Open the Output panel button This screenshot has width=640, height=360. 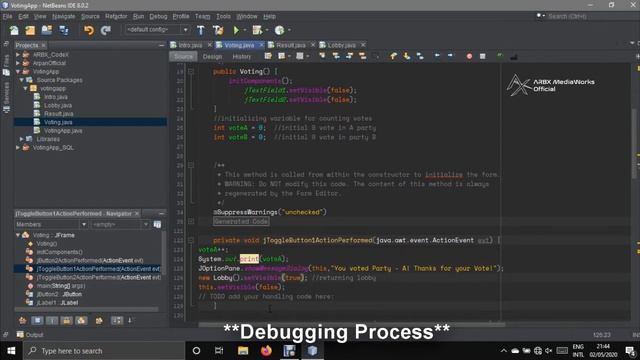(x=30, y=335)
